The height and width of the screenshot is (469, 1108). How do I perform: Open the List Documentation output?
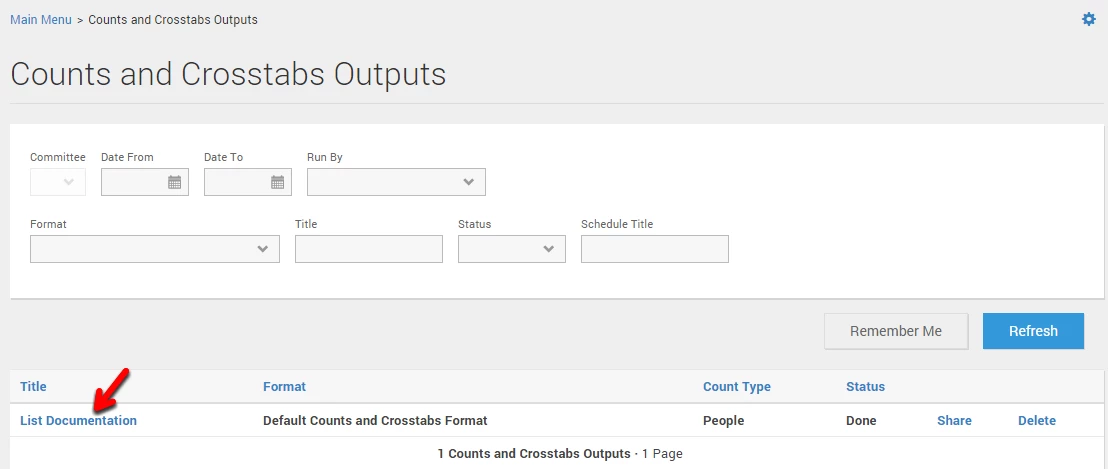78,420
